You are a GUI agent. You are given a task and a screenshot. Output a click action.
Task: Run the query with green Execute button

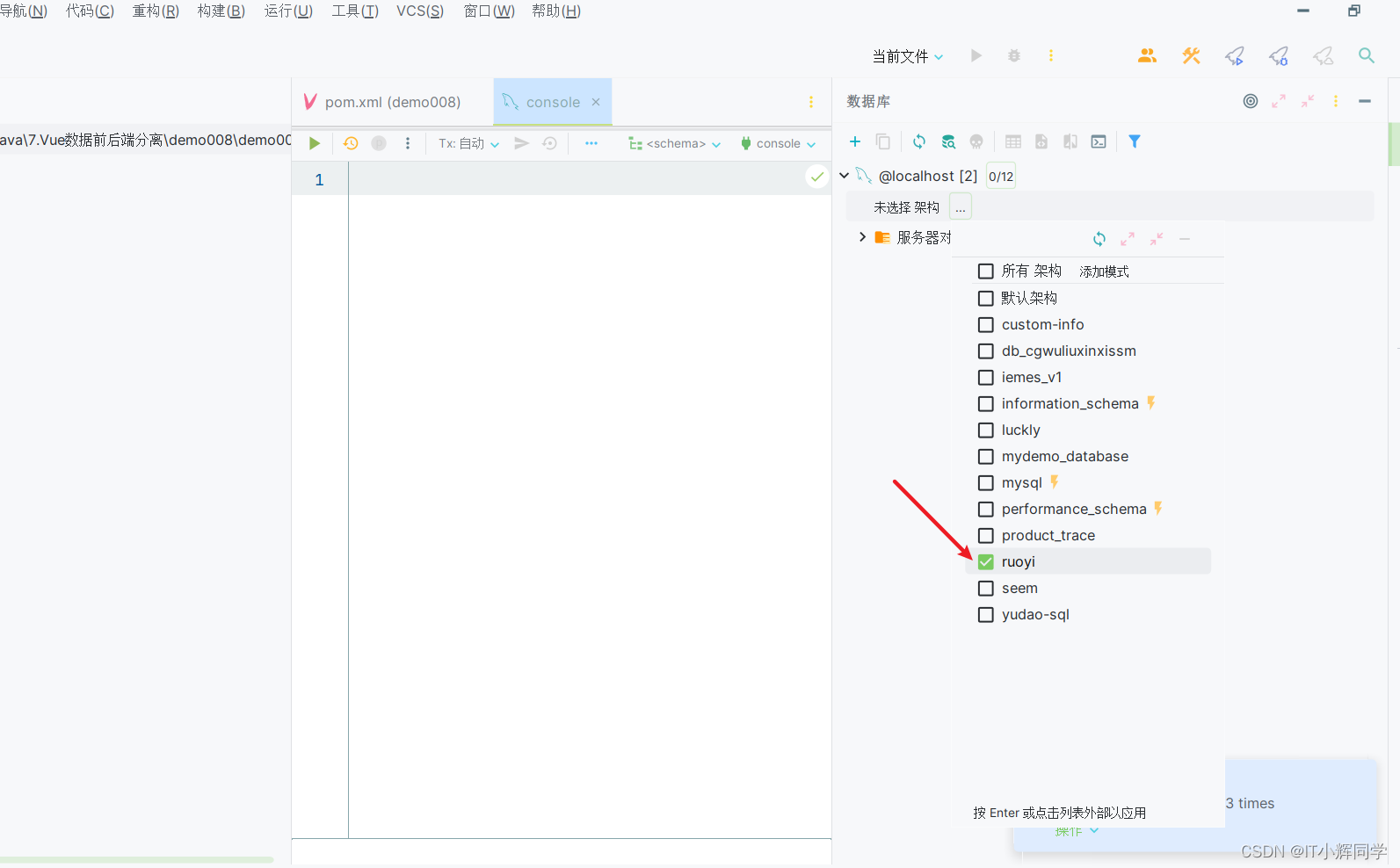click(315, 143)
